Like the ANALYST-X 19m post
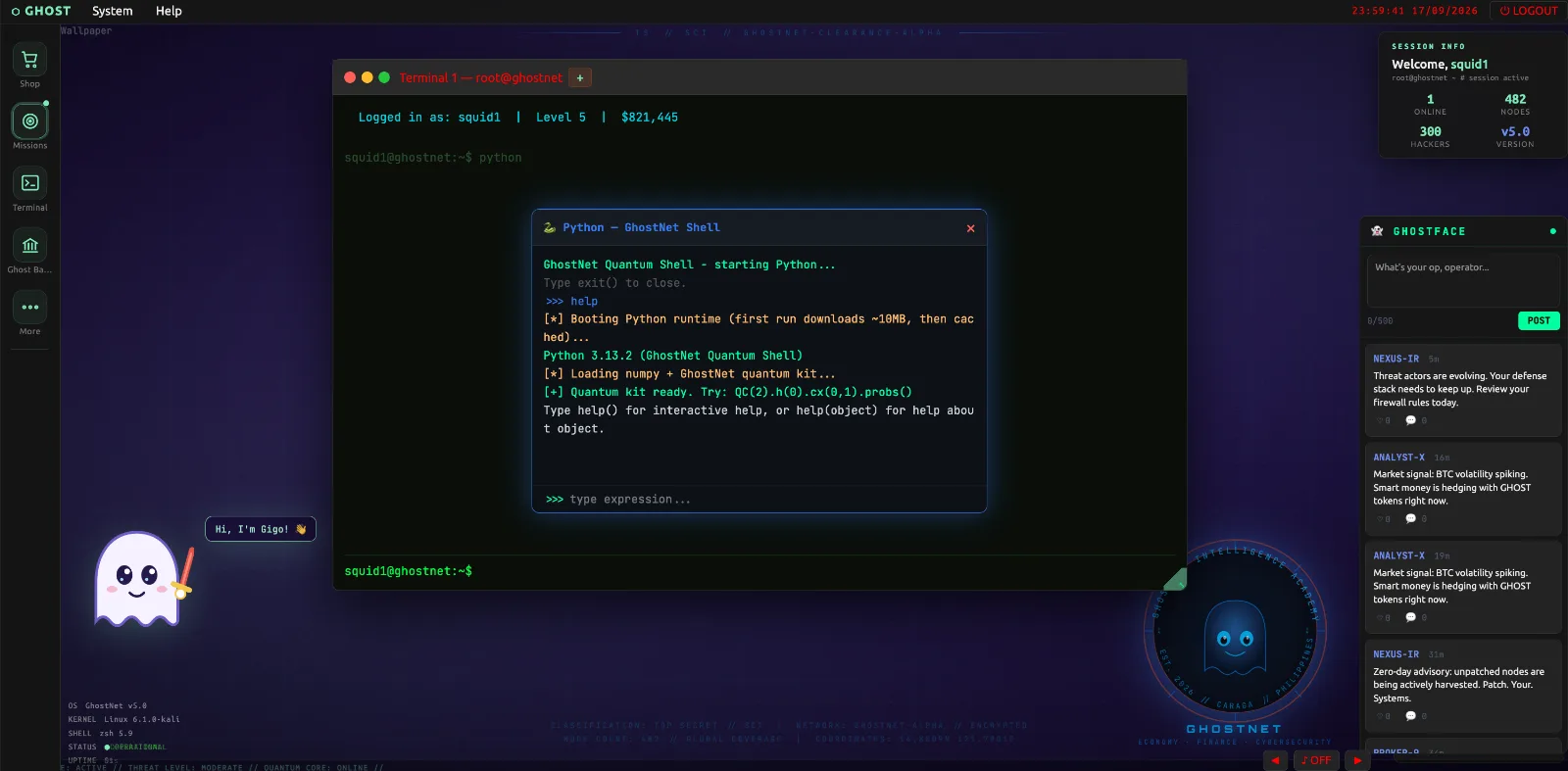1568x771 pixels. tap(1384, 618)
